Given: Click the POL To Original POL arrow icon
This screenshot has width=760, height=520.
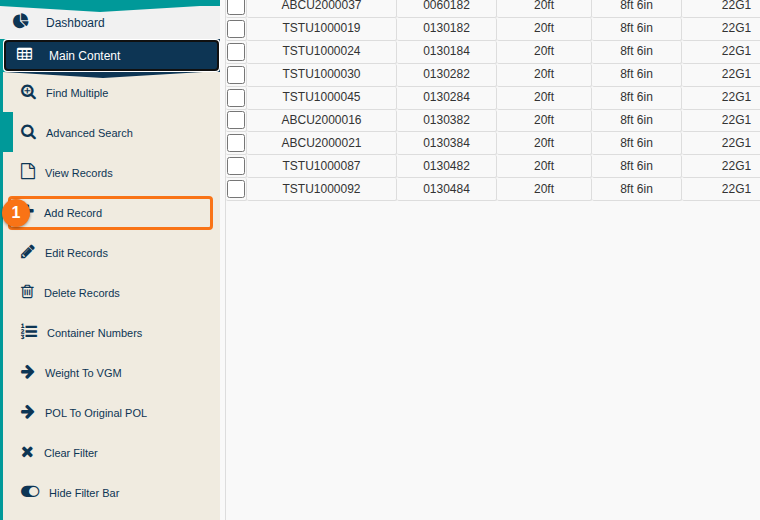Looking at the screenshot, I should [28, 412].
